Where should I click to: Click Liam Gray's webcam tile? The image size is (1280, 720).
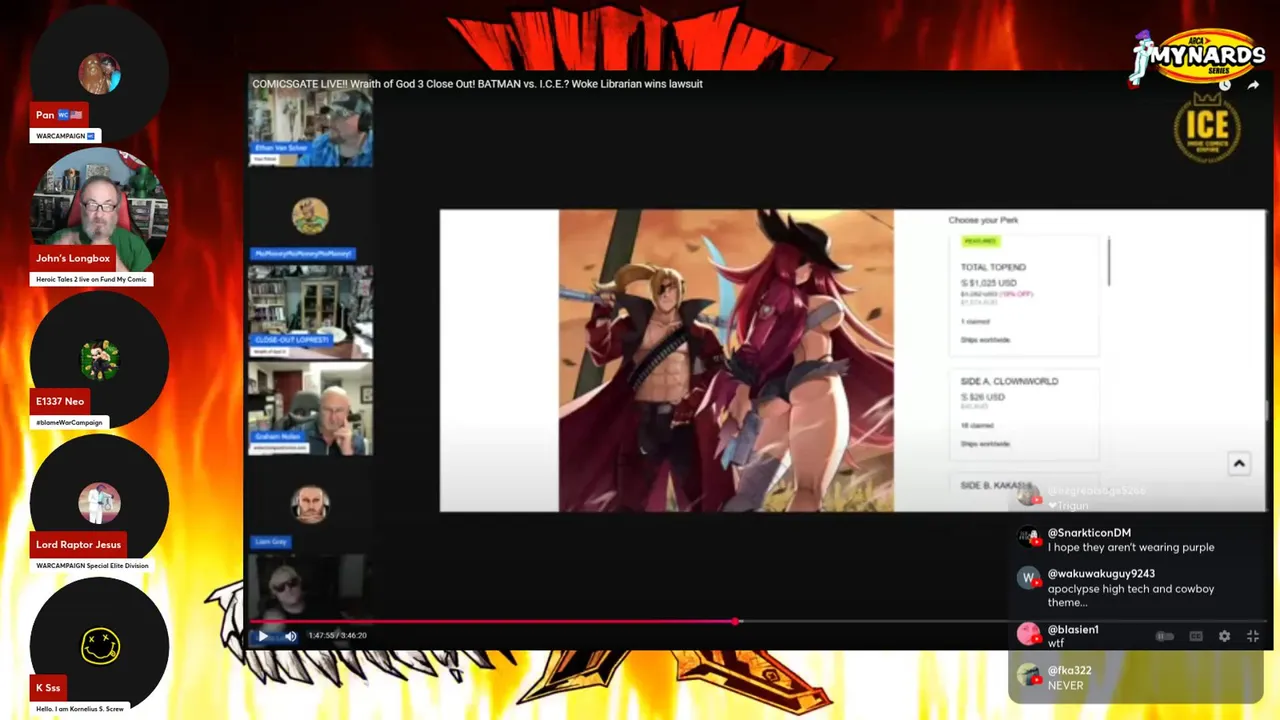pyautogui.click(x=310, y=504)
